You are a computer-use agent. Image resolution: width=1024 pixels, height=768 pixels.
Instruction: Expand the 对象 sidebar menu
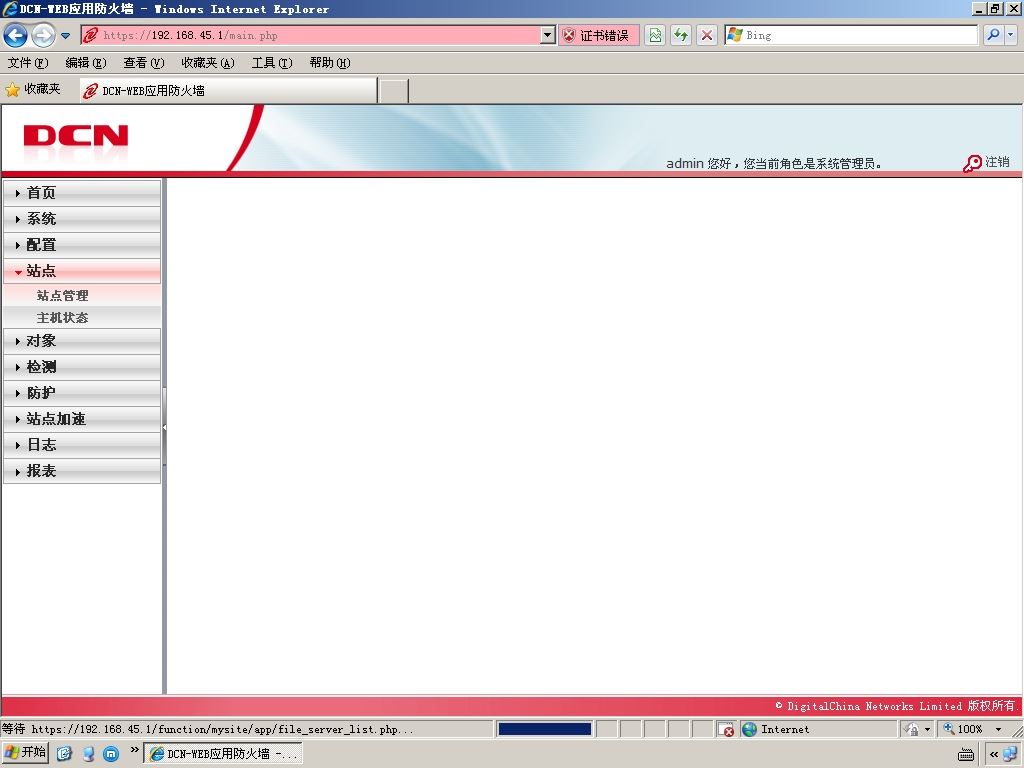point(82,341)
